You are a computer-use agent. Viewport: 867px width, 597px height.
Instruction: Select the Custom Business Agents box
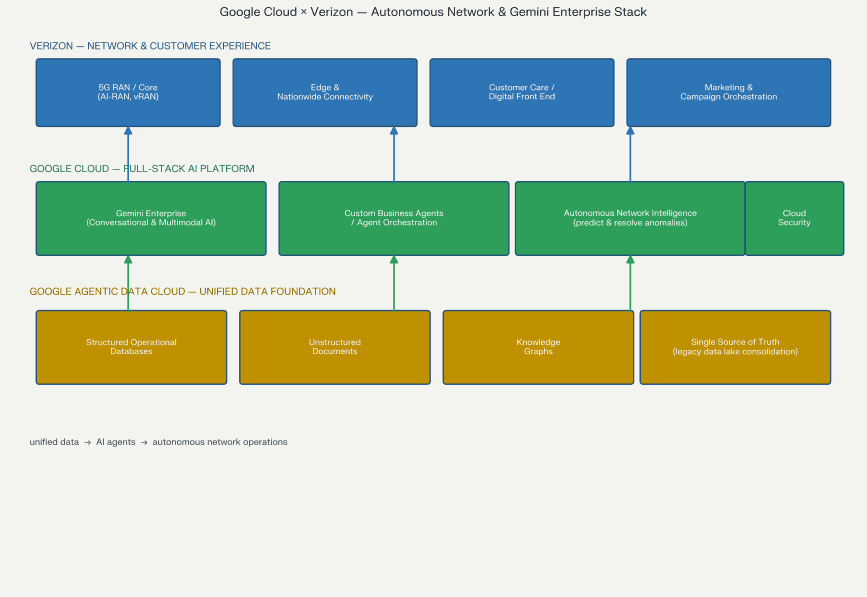[x=394, y=218]
